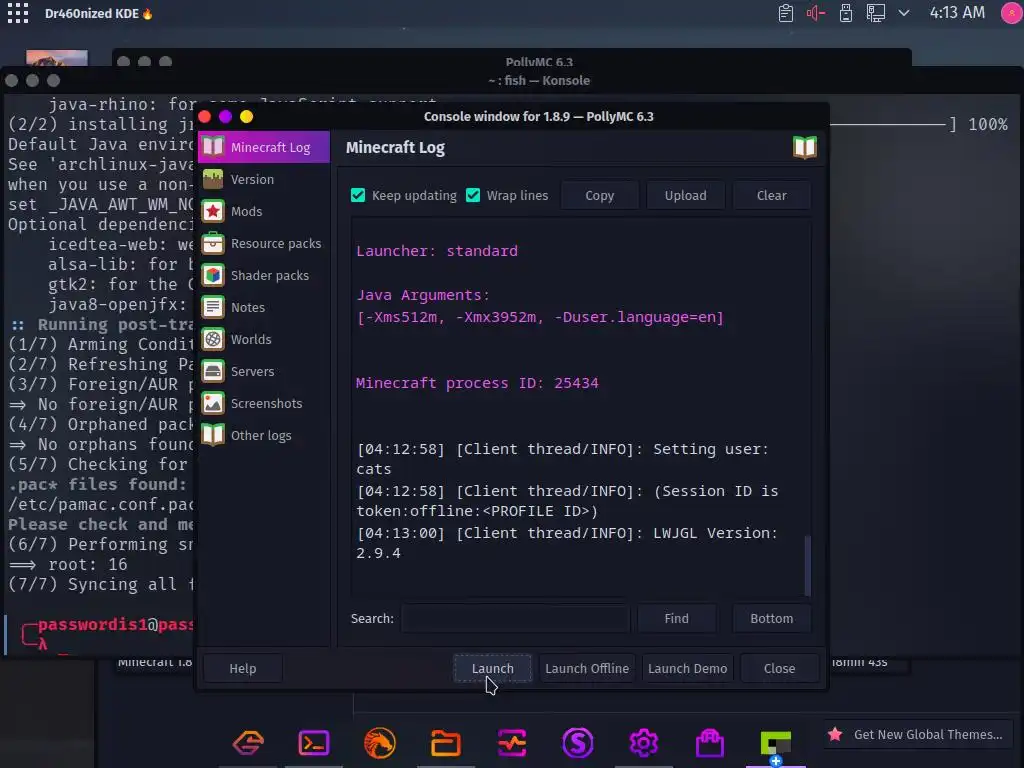Open Konsole terminal from the dock
1024x768 pixels.
pos(314,743)
